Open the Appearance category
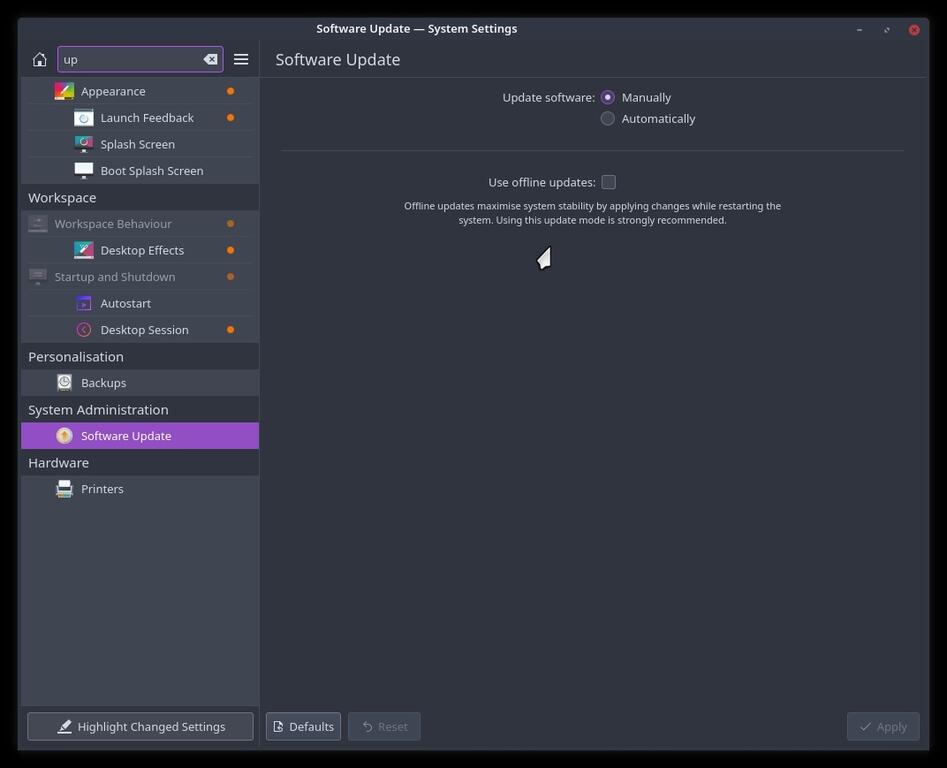Viewport: 947px width, 768px height. pos(113,91)
